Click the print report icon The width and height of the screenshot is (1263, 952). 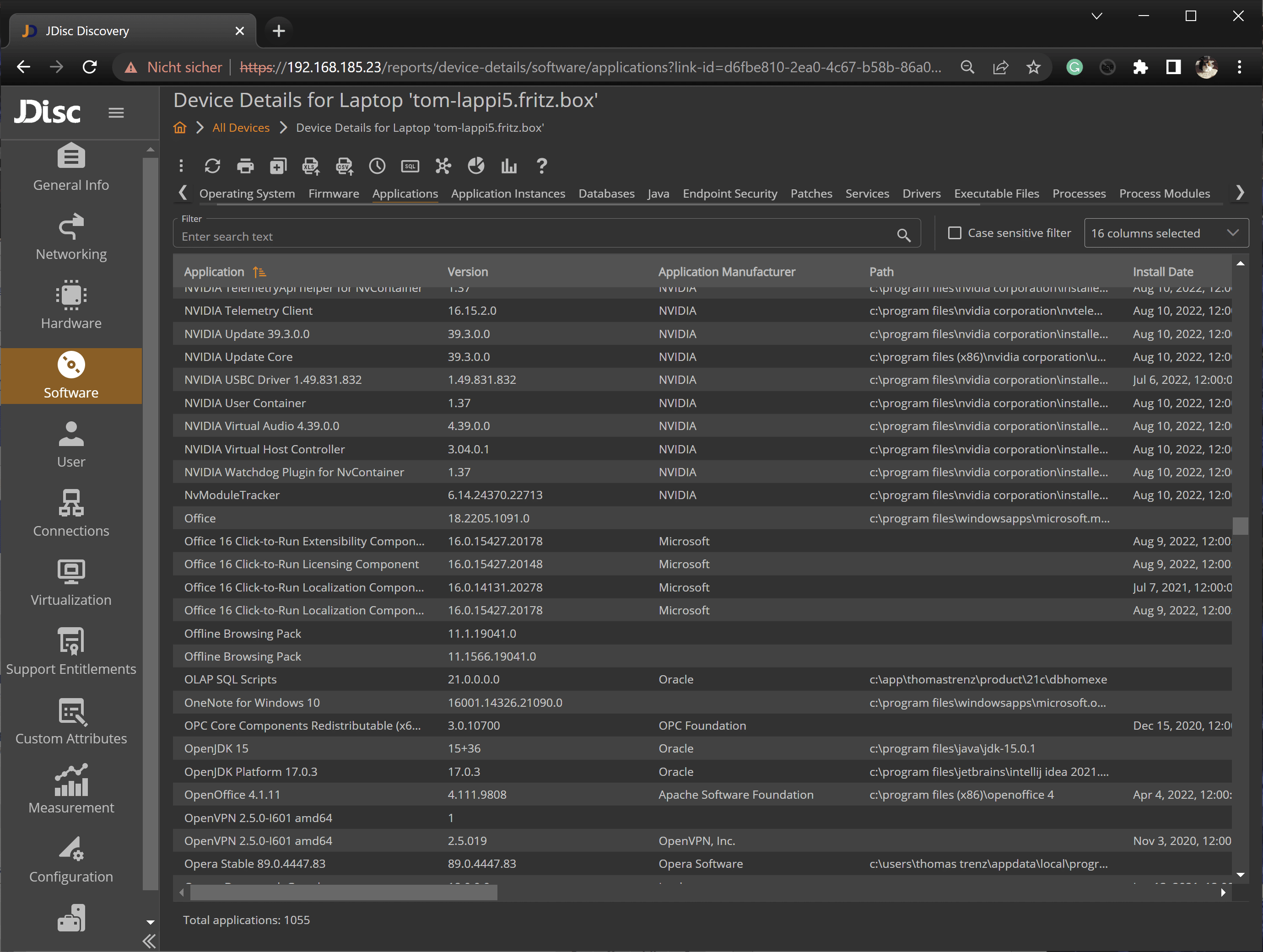coord(246,166)
